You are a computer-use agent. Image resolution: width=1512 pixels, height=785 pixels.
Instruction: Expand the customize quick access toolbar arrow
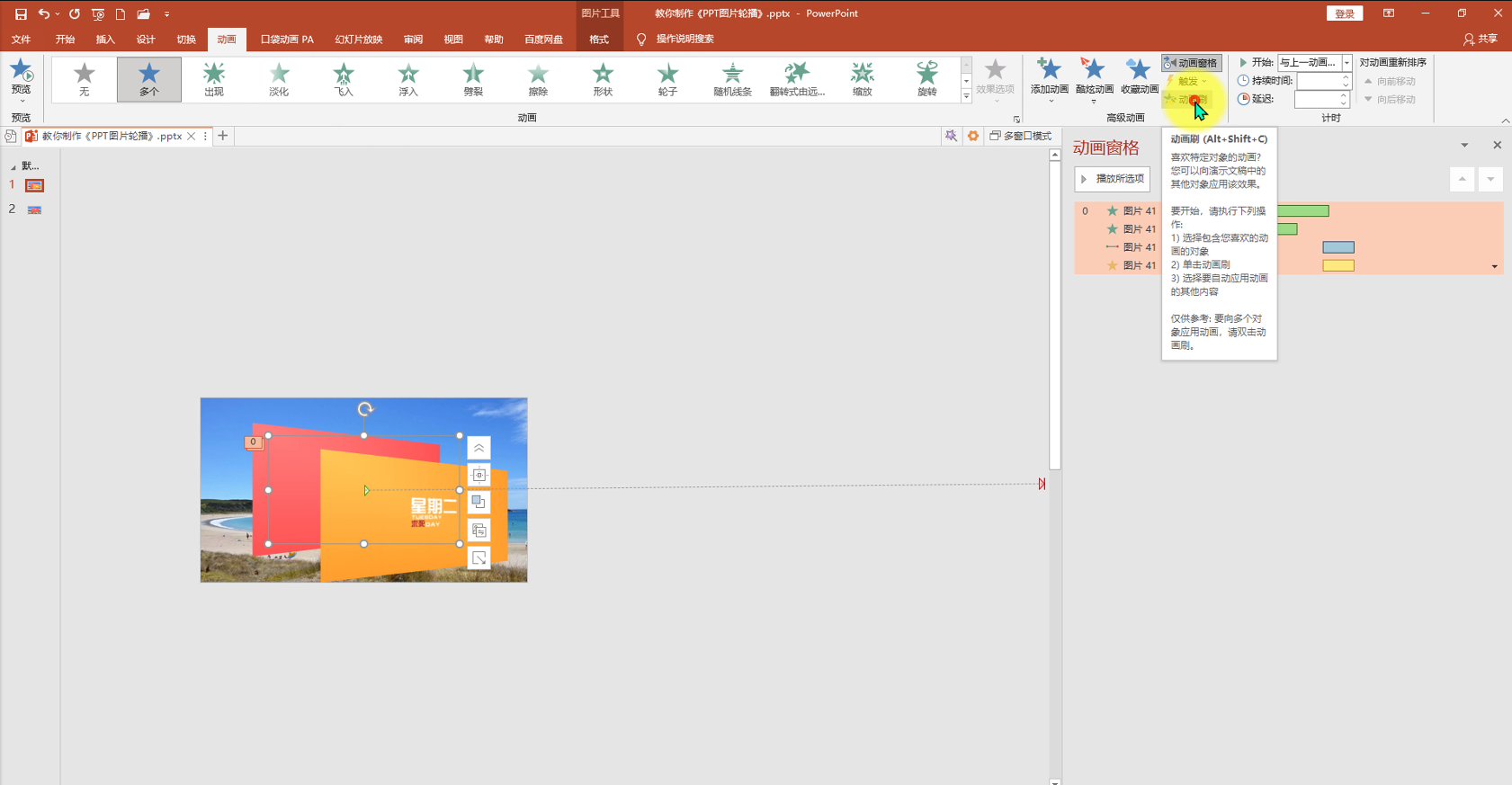[x=167, y=14]
